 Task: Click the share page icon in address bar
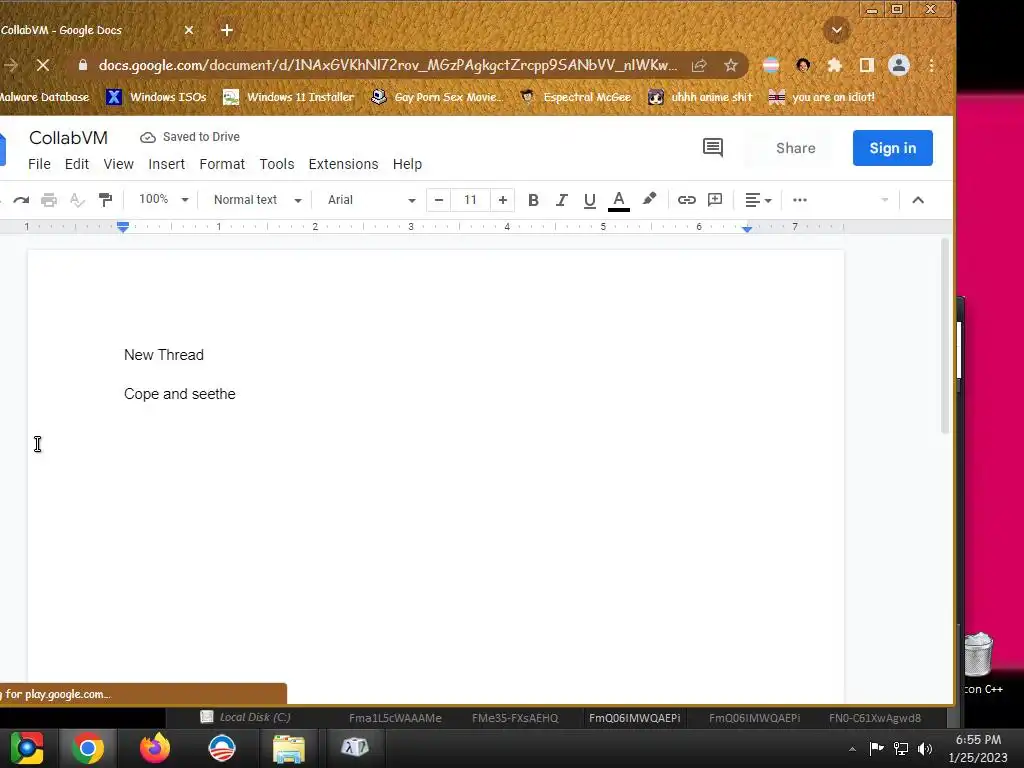pyautogui.click(x=699, y=65)
